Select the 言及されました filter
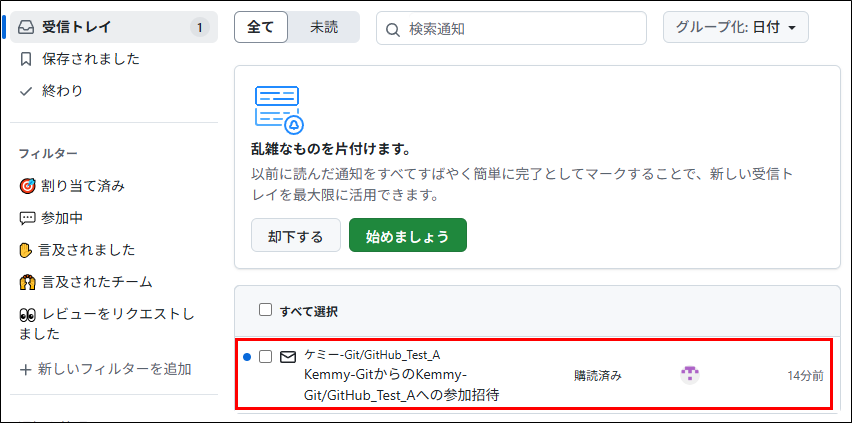Viewport: 852px width, 423px height. tap(77, 250)
